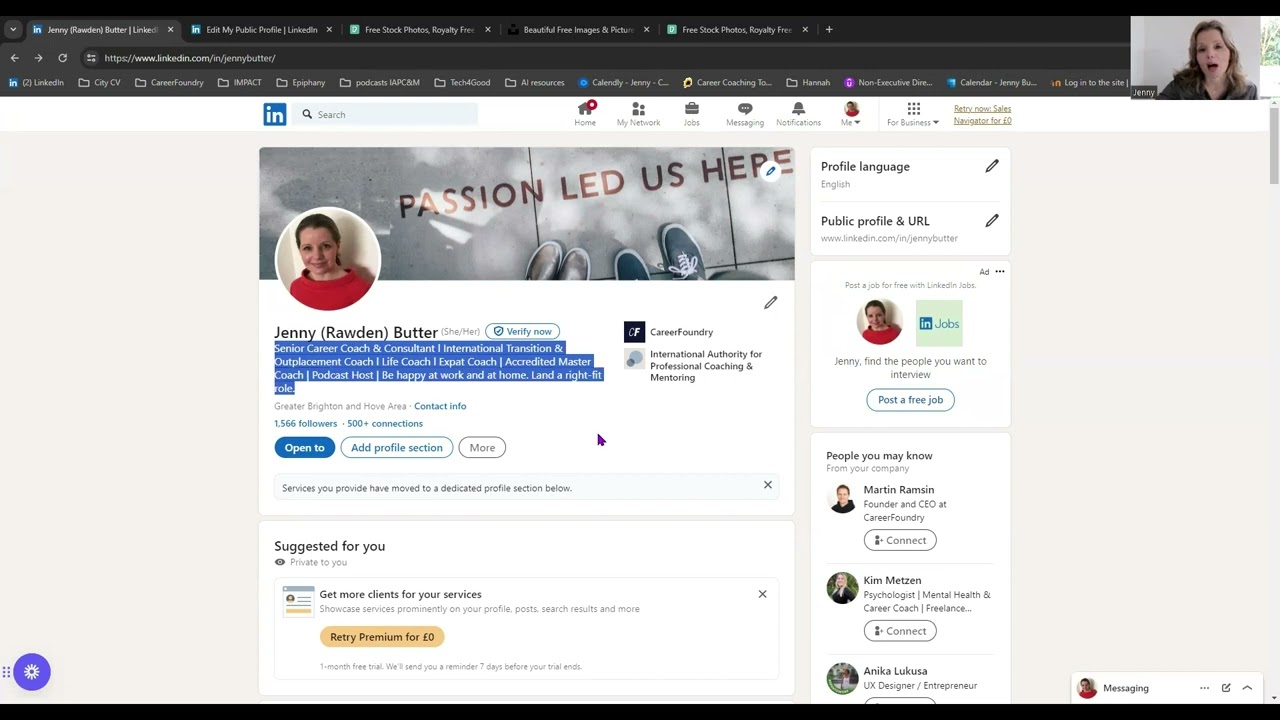Open Calendly - Jenny bookmark

pyautogui.click(x=623, y=82)
